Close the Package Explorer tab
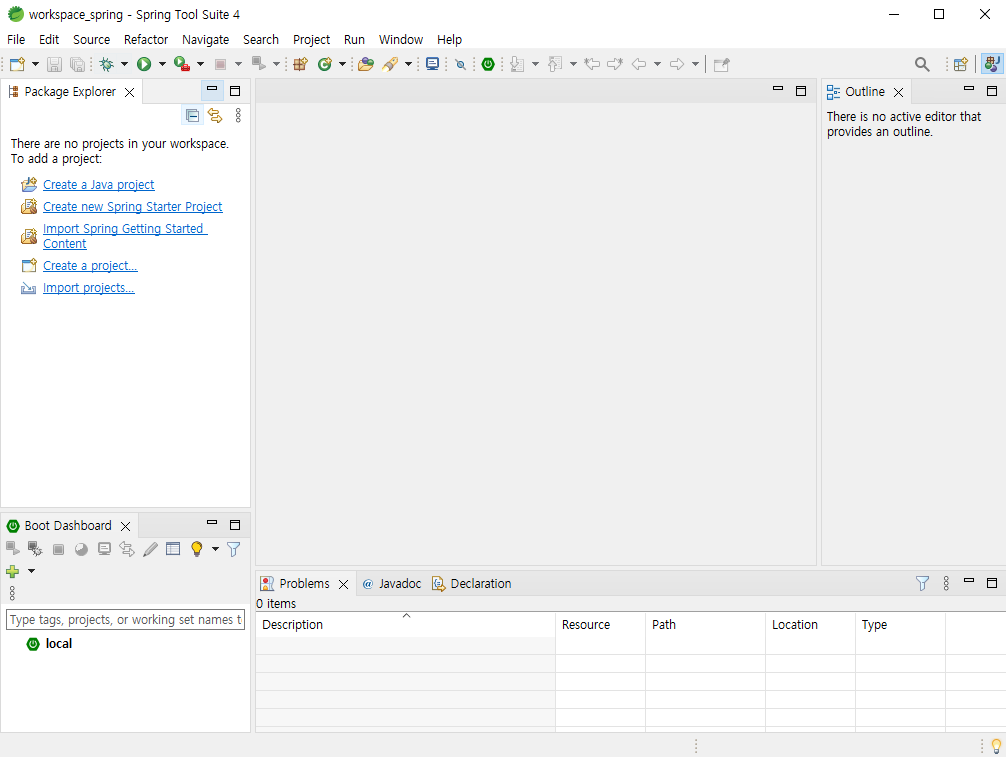 click(x=130, y=92)
